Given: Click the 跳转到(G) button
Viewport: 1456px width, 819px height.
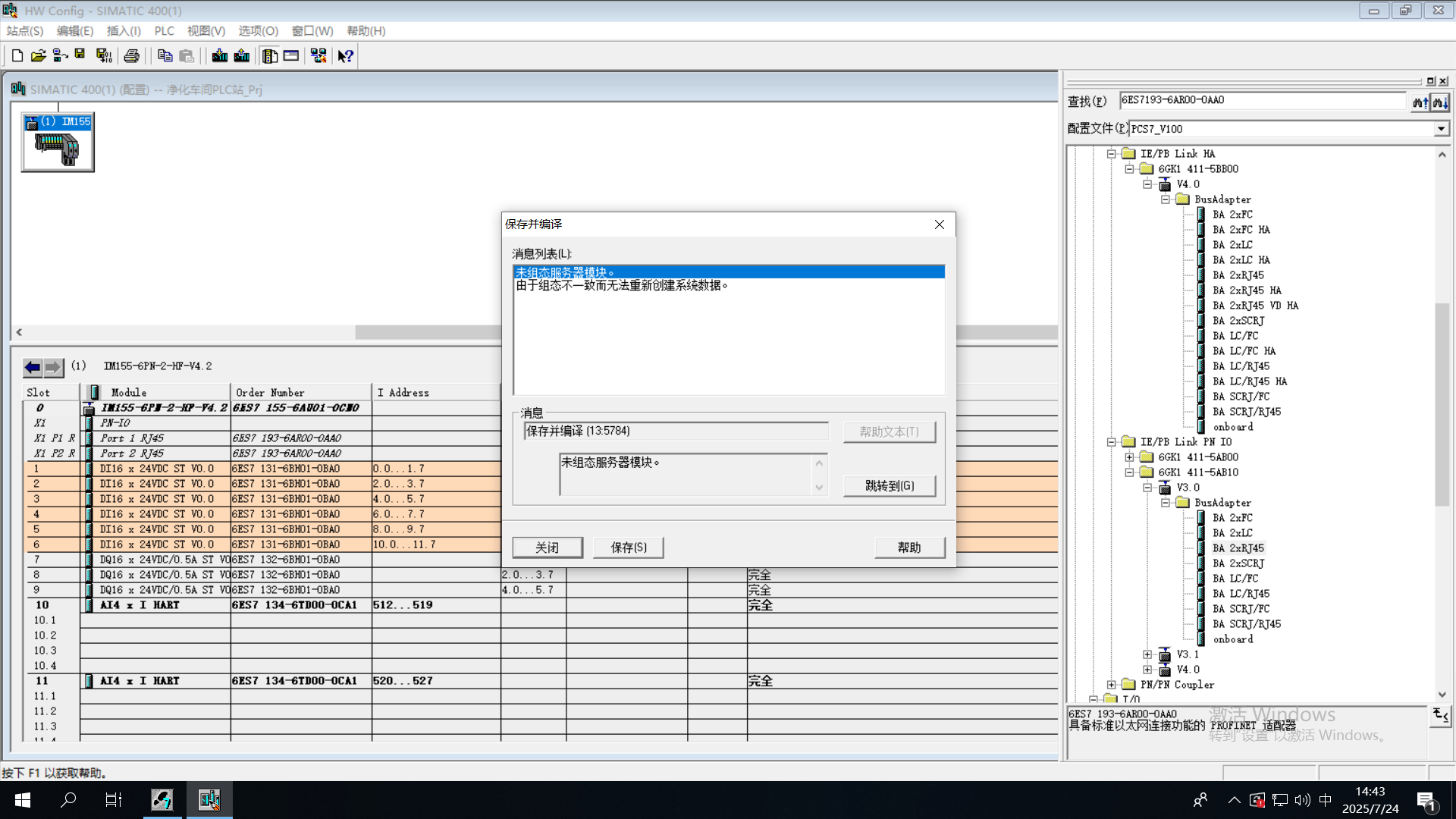Looking at the screenshot, I should (890, 486).
